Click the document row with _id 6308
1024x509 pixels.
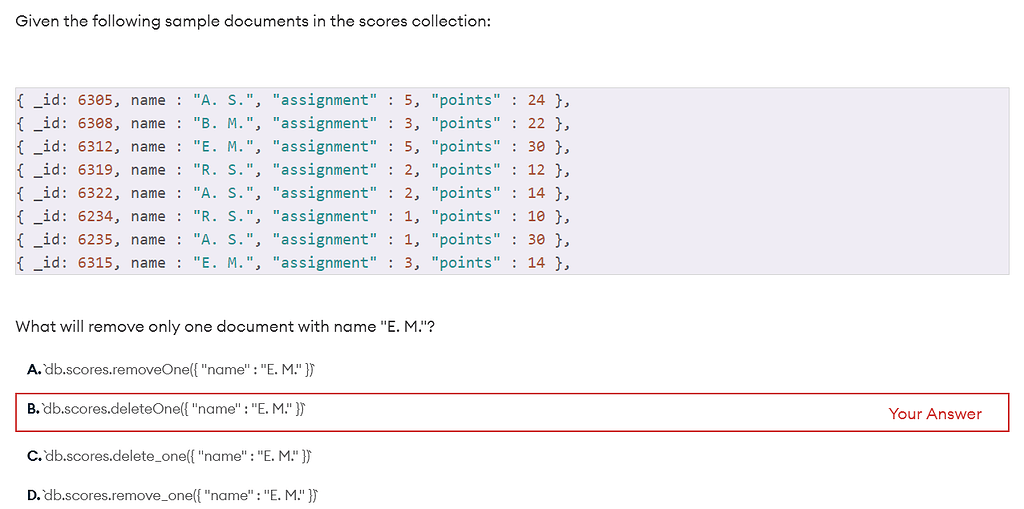pyautogui.click(x=293, y=123)
